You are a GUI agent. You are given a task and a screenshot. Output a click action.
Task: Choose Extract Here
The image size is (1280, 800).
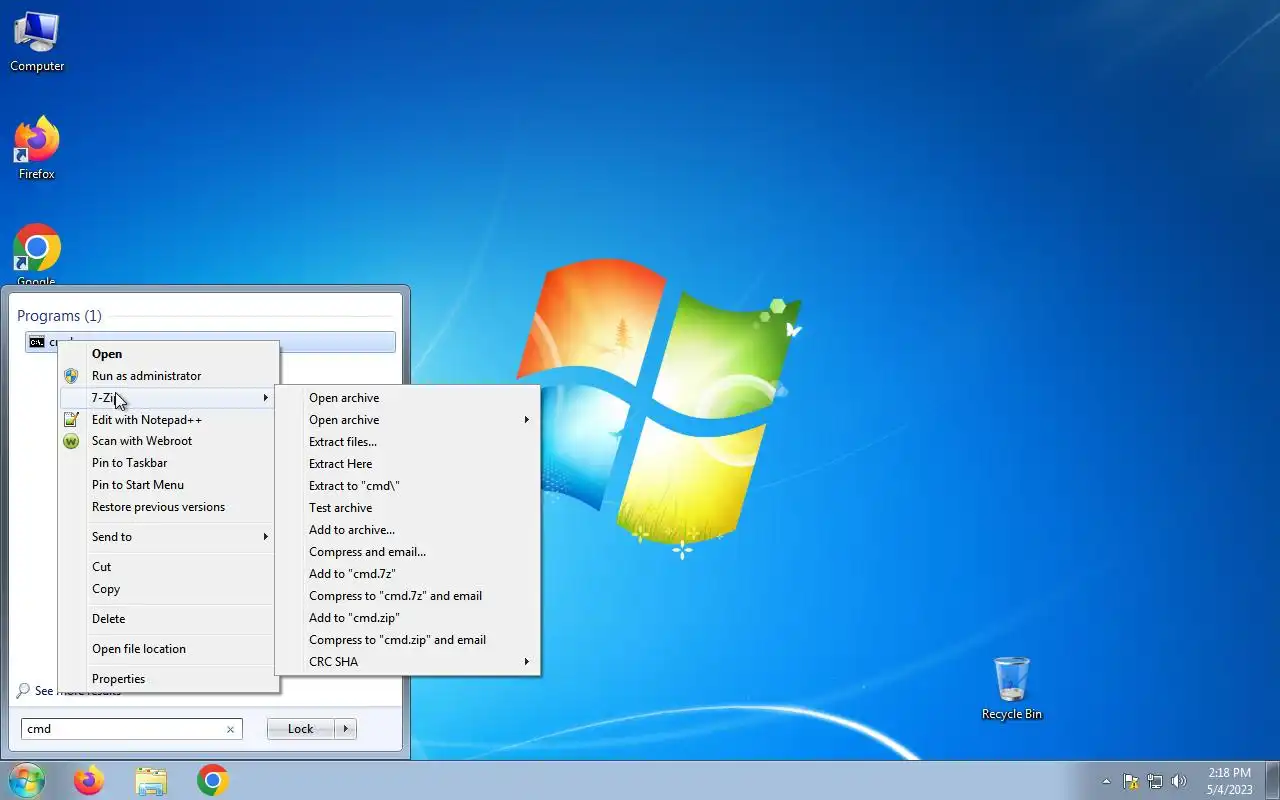(x=407, y=464)
